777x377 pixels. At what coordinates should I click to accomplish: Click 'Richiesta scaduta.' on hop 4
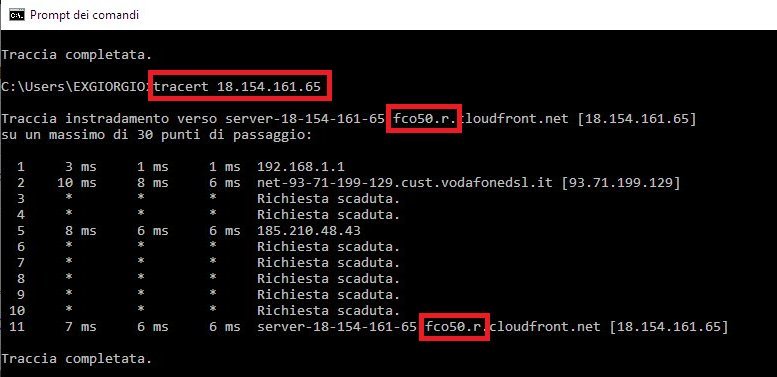pyautogui.click(x=328, y=215)
